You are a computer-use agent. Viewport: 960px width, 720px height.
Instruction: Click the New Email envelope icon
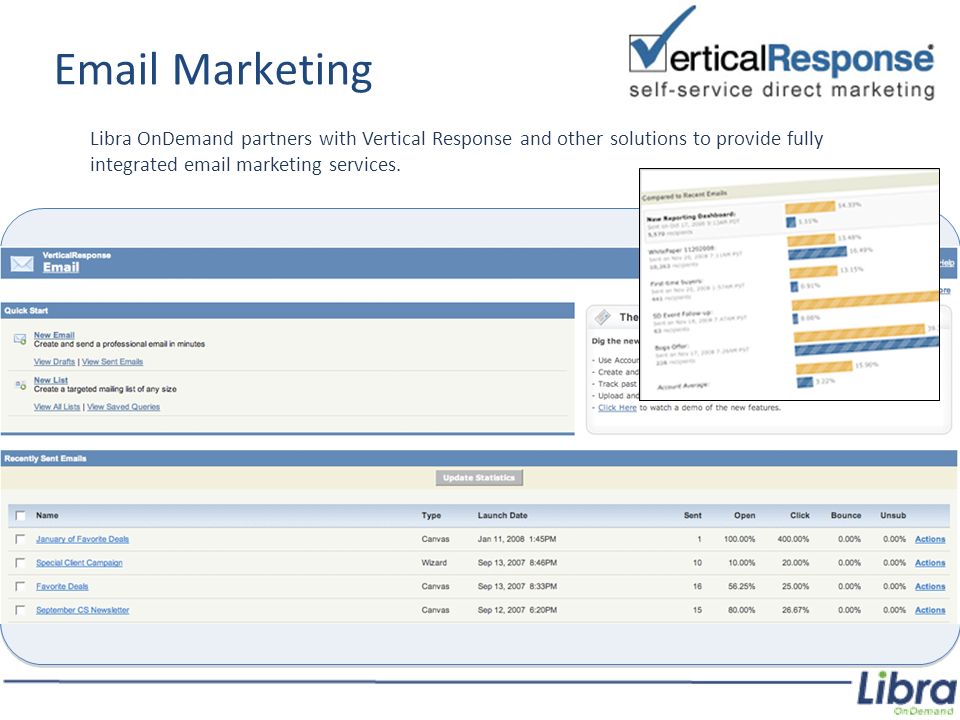[20, 339]
